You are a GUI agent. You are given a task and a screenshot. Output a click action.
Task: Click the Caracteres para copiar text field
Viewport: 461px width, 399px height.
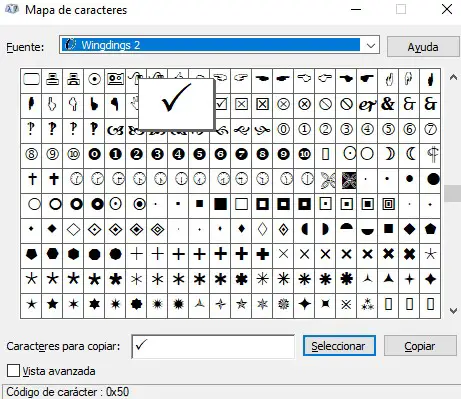coord(213,346)
